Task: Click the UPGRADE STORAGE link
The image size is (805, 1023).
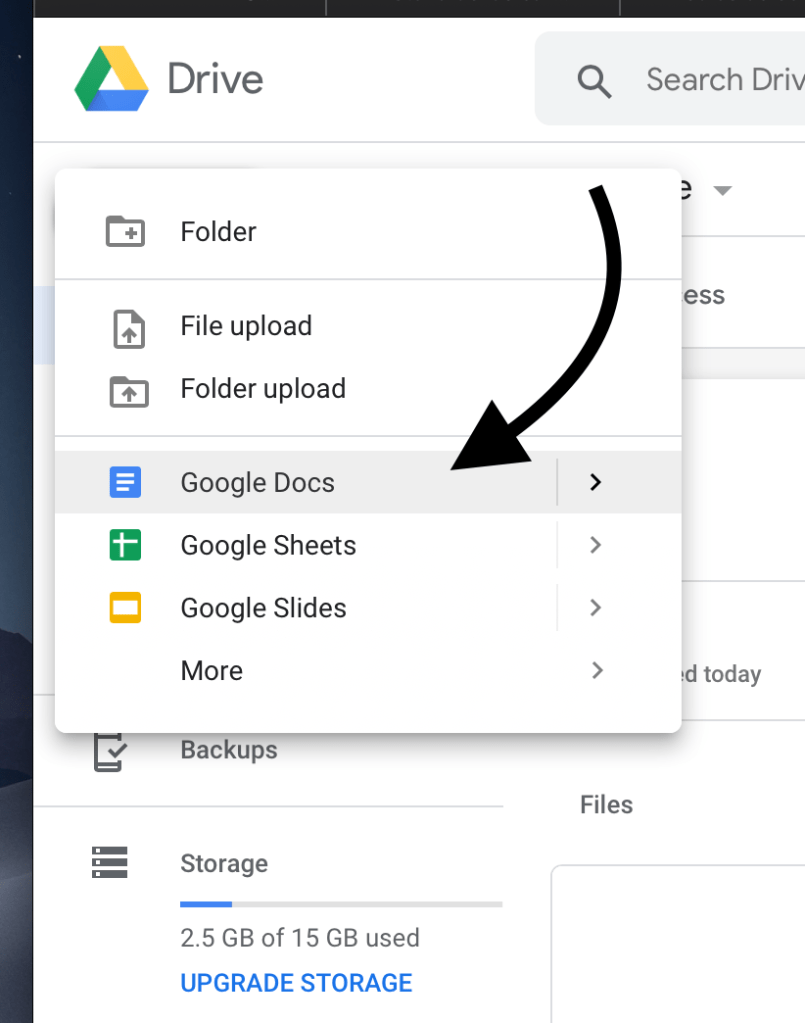Action: tap(296, 983)
